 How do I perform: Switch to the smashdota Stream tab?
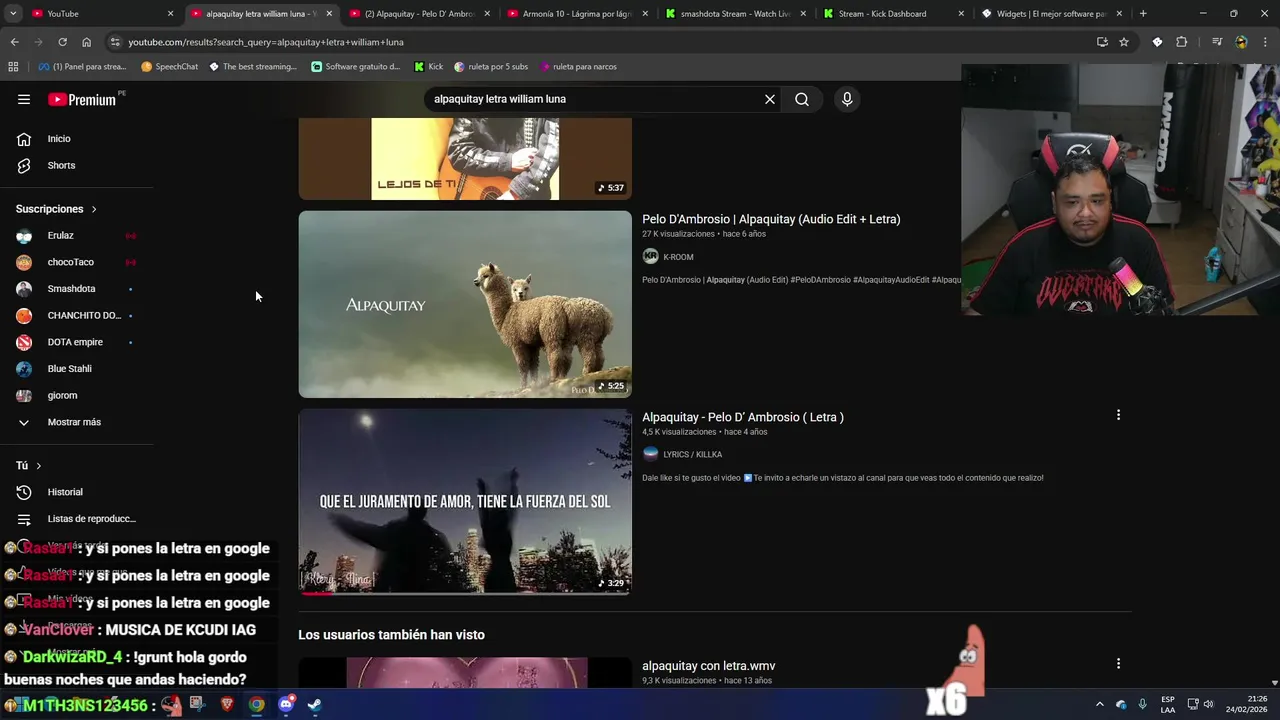coord(735,14)
